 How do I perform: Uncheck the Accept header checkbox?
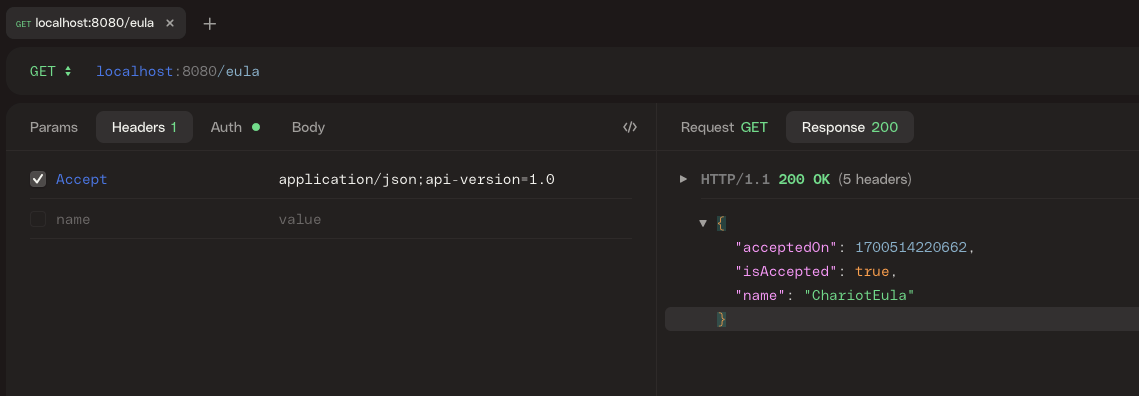pyautogui.click(x=38, y=179)
